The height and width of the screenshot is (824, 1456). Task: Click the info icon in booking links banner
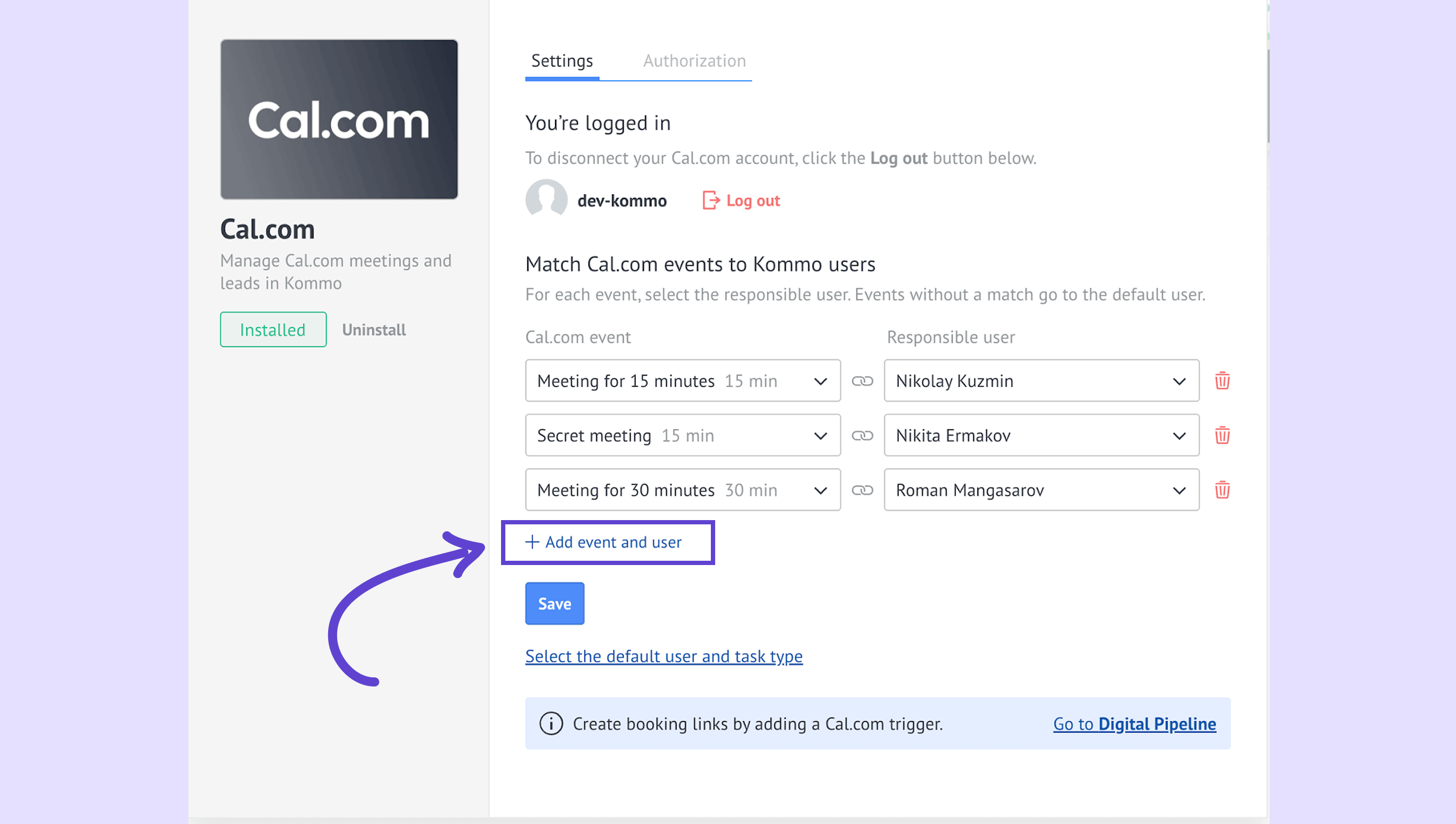[x=551, y=723]
